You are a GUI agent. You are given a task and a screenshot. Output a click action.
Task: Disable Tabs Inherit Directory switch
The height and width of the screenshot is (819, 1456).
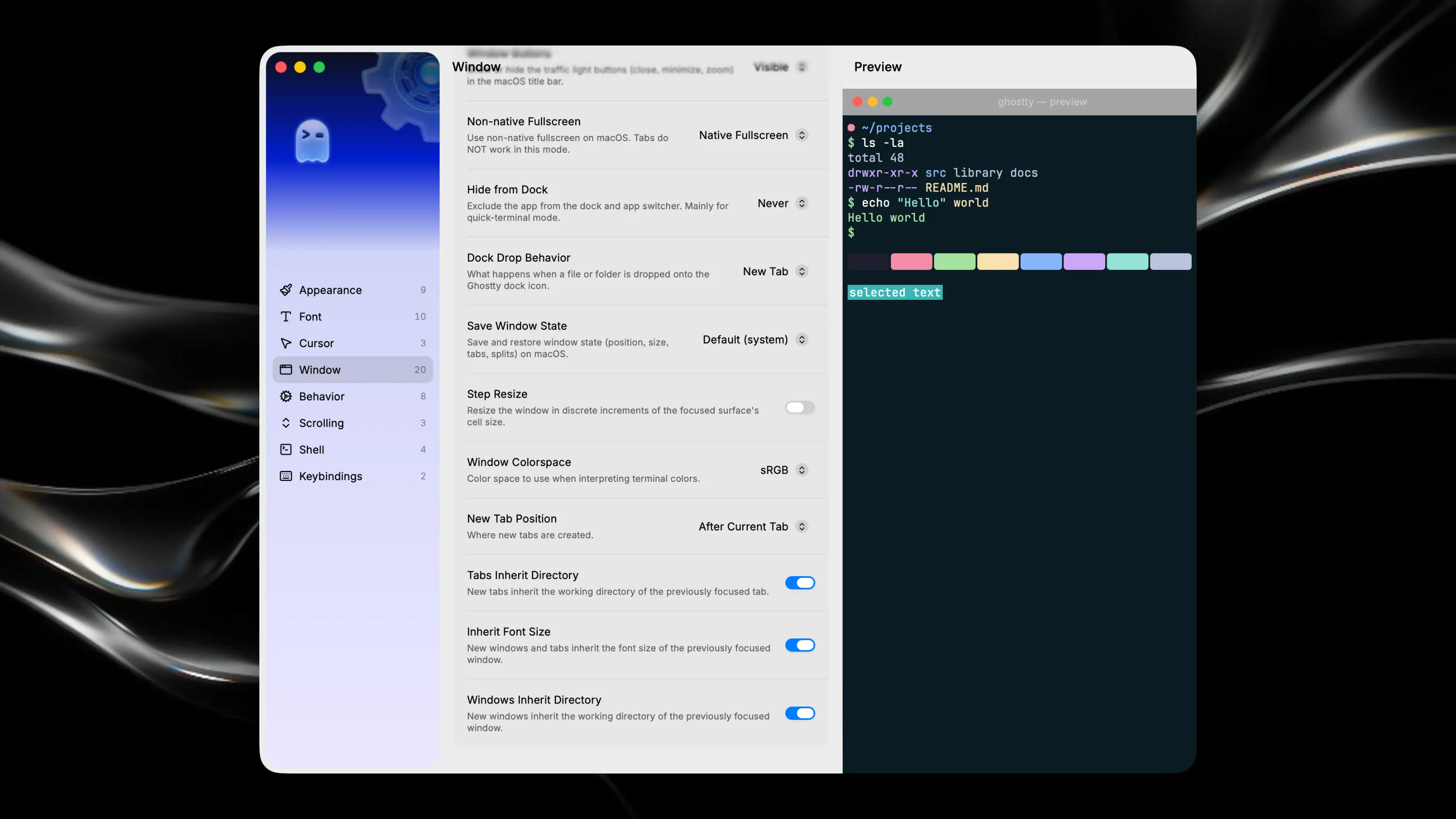[x=800, y=583]
